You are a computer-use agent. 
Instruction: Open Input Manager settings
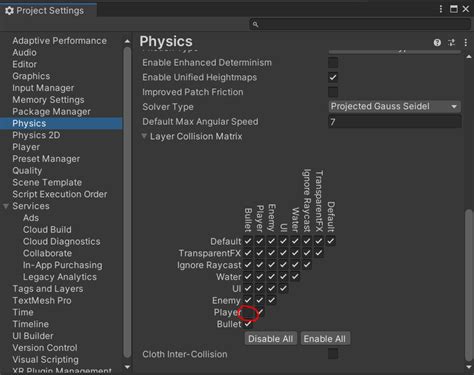(x=43, y=88)
